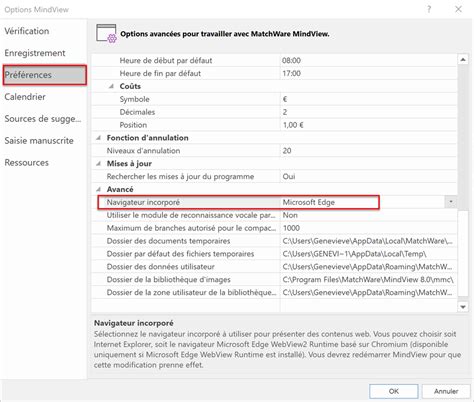Click the Coûts section heading
The width and height of the screenshot is (474, 402).
(x=130, y=86)
